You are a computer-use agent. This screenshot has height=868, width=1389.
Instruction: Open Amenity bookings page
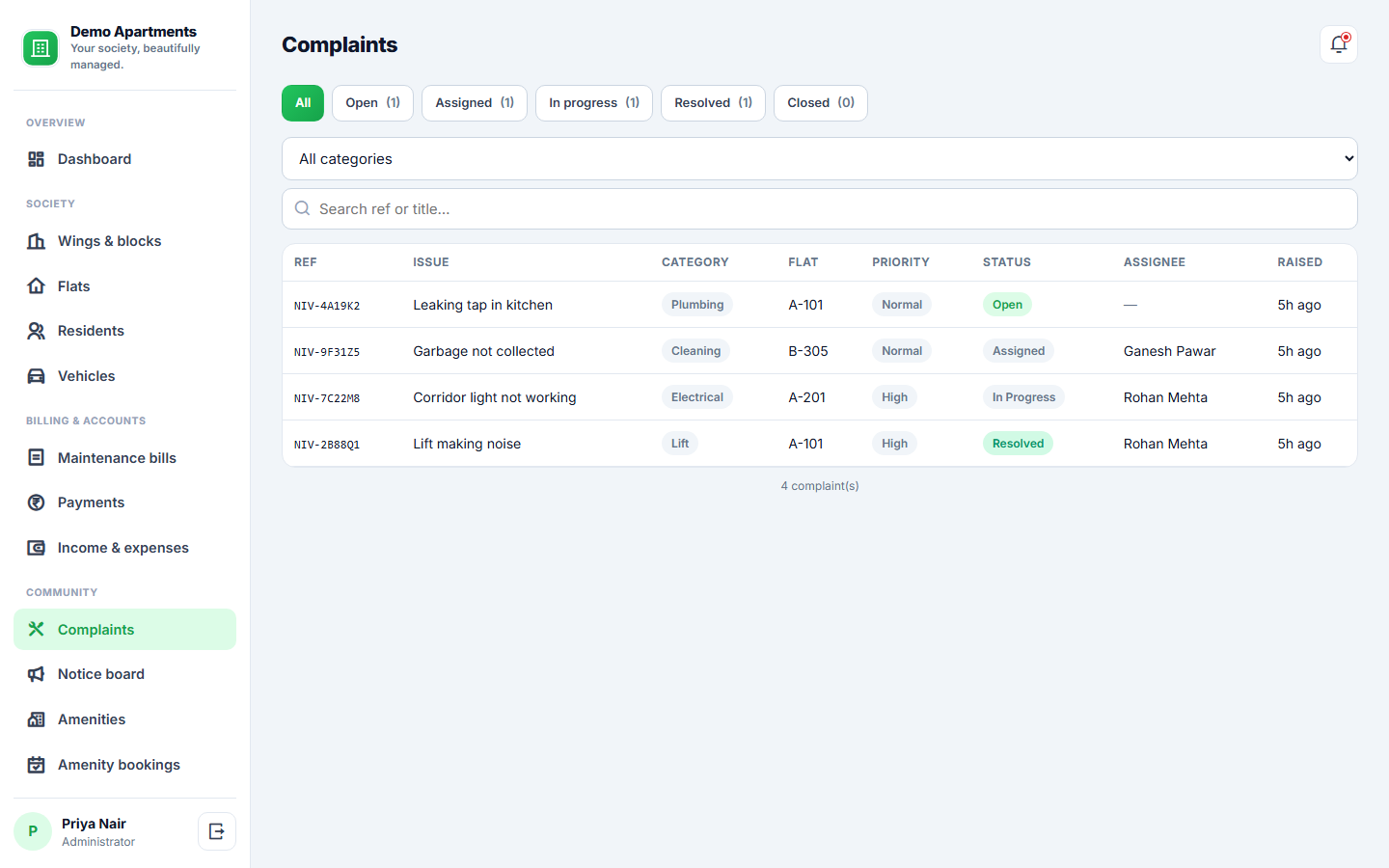coord(124,765)
